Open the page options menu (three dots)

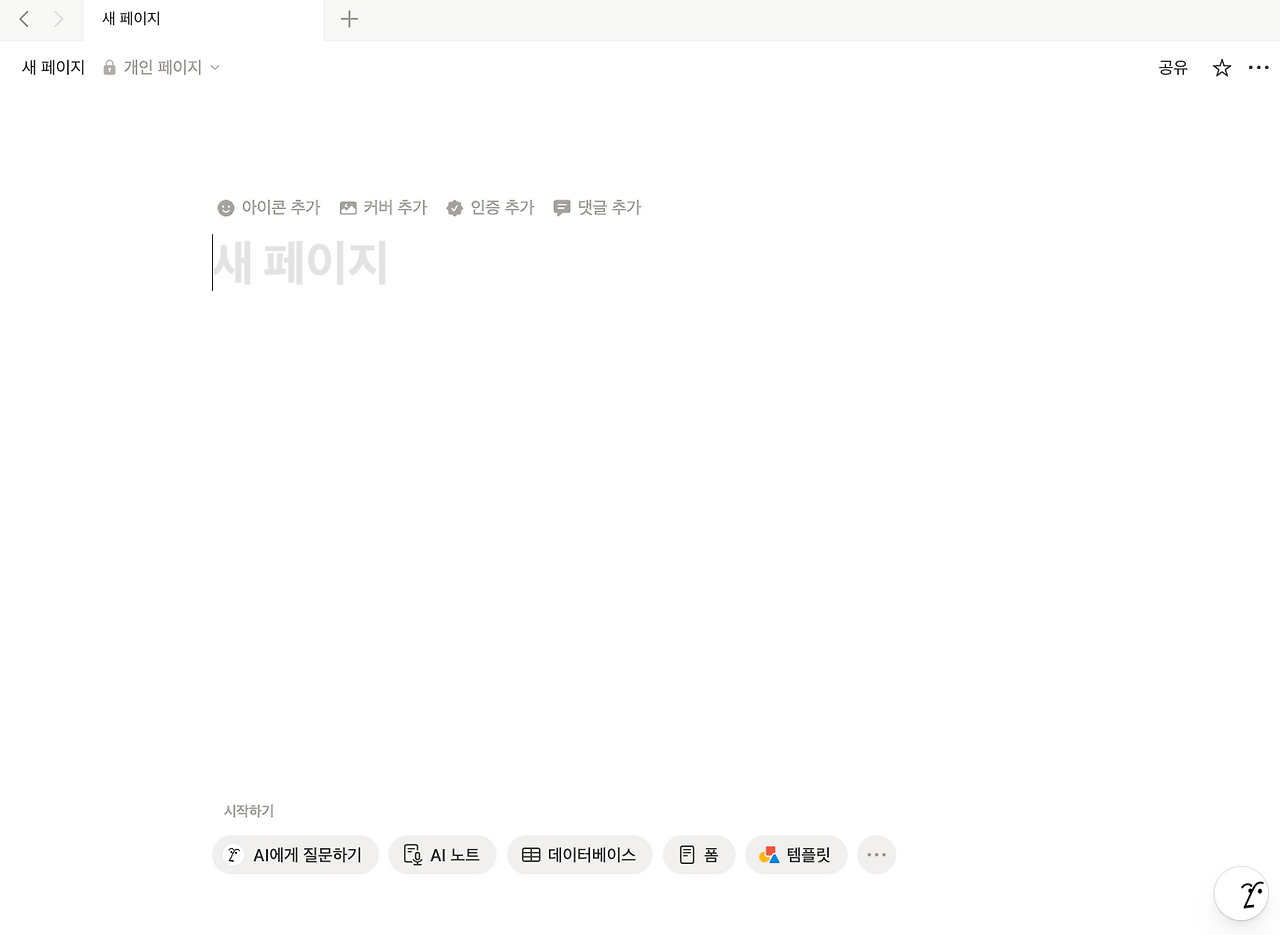(x=1258, y=67)
